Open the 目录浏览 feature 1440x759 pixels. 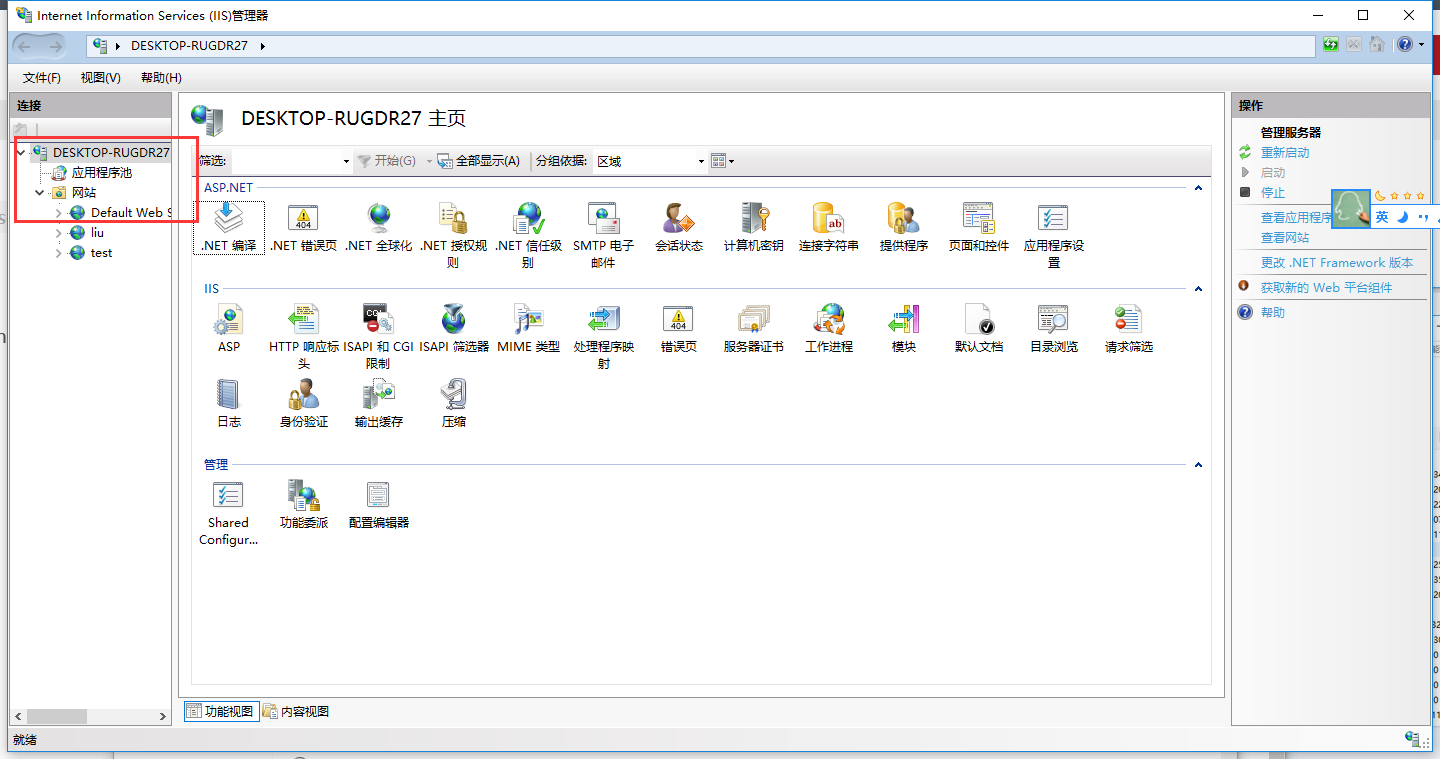pyautogui.click(x=1054, y=328)
